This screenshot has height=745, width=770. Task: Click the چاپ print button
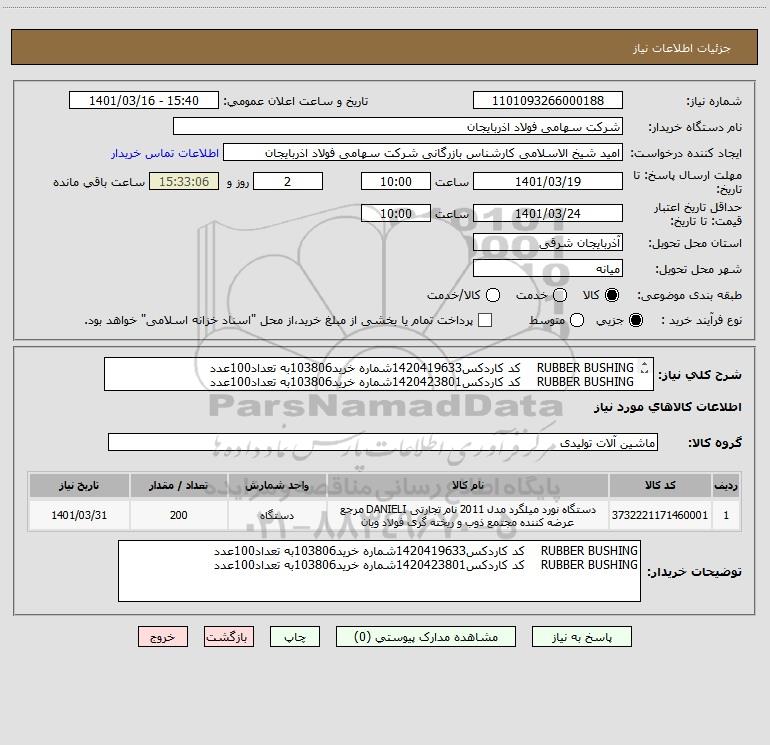(295, 637)
